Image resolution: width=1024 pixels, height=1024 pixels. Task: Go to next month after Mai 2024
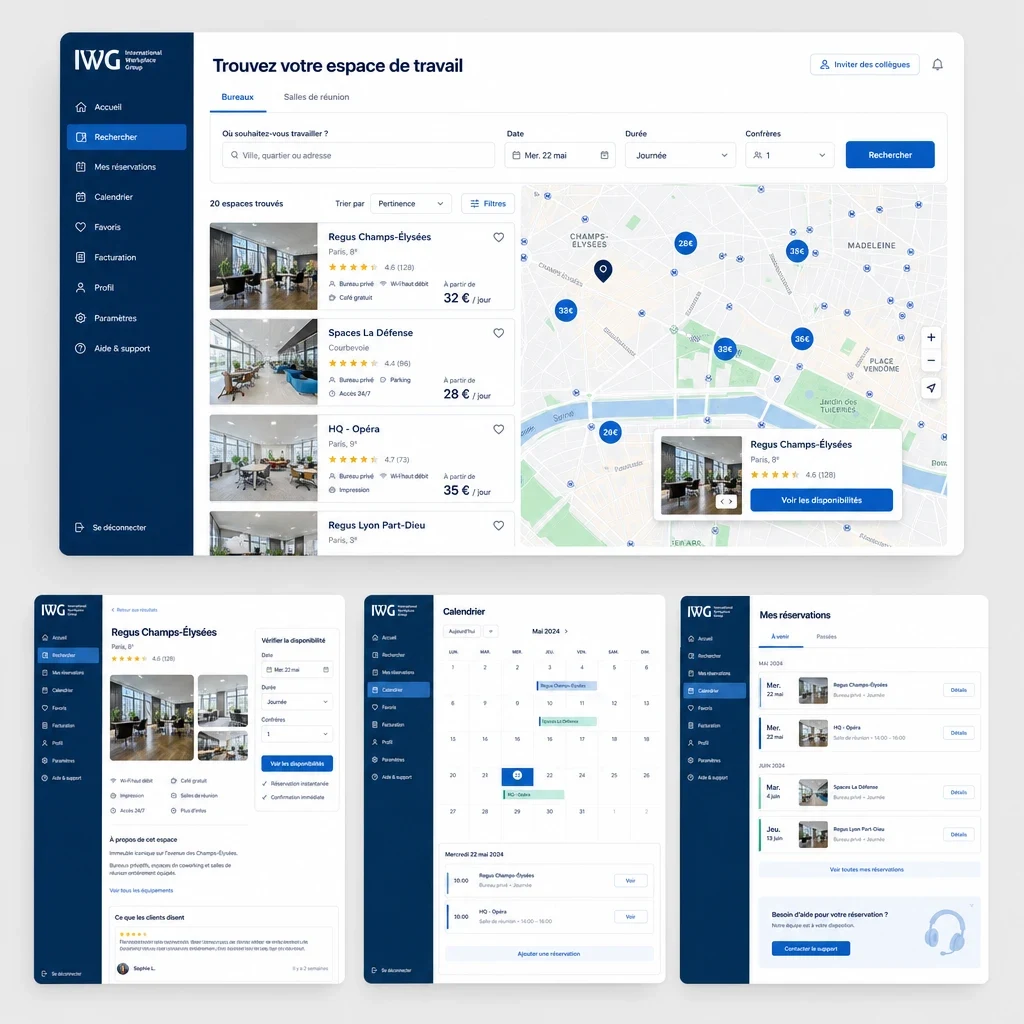566,632
